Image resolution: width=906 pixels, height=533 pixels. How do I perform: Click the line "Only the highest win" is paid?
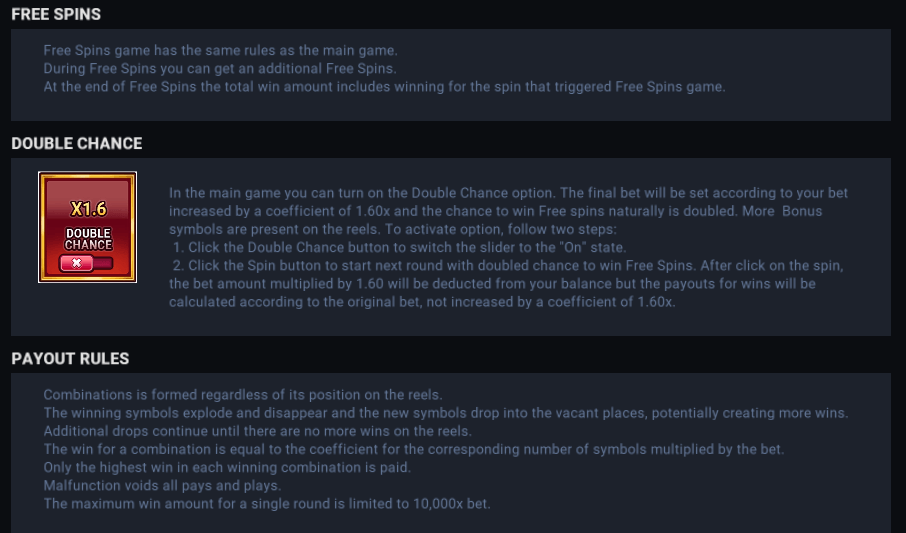[x=227, y=467]
